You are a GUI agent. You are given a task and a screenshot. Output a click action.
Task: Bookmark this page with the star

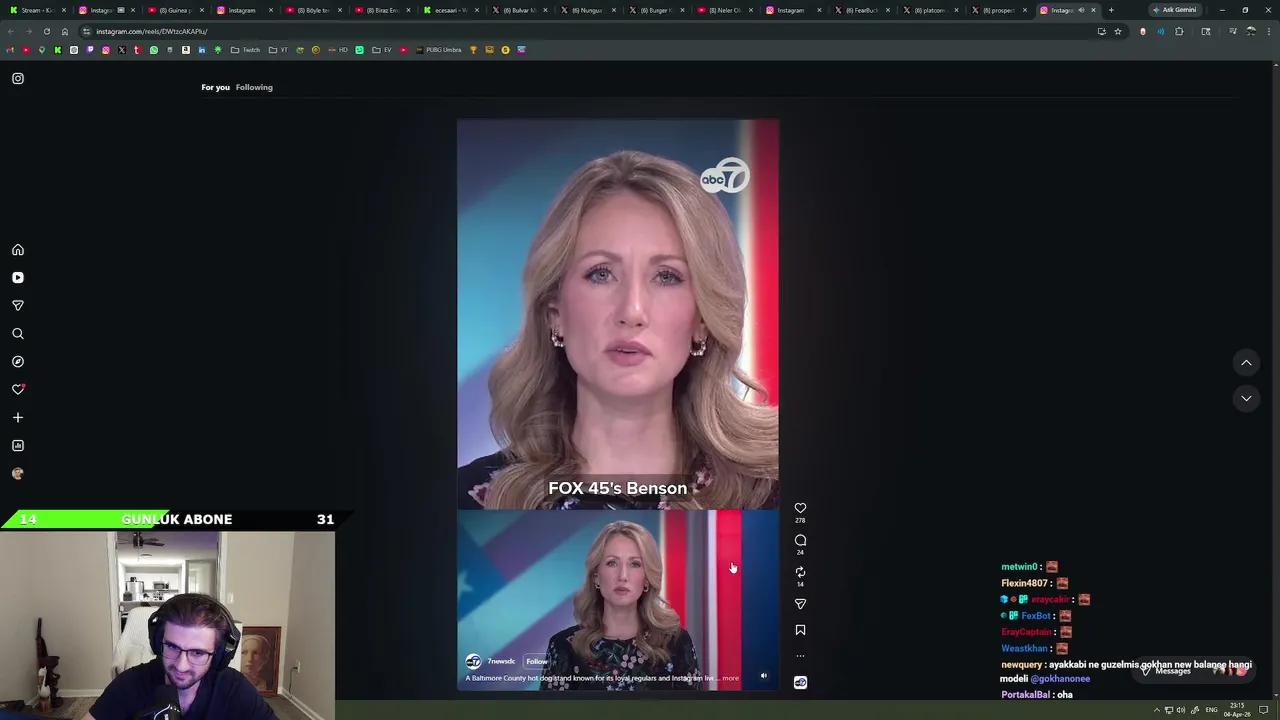coord(1118,31)
